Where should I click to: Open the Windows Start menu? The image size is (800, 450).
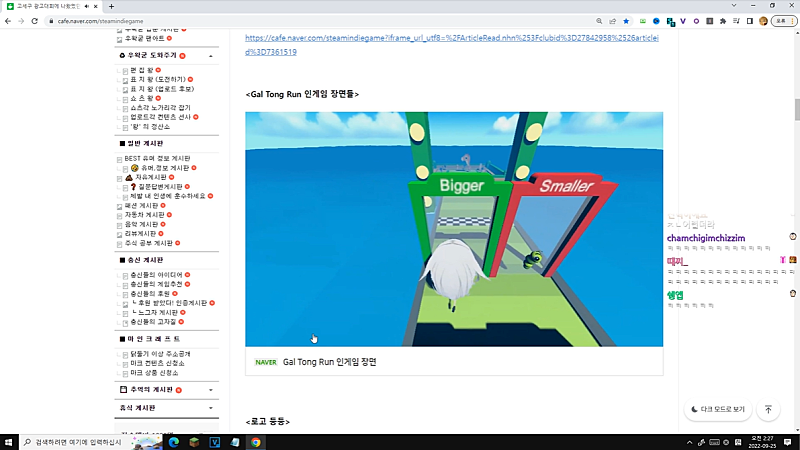[8, 442]
